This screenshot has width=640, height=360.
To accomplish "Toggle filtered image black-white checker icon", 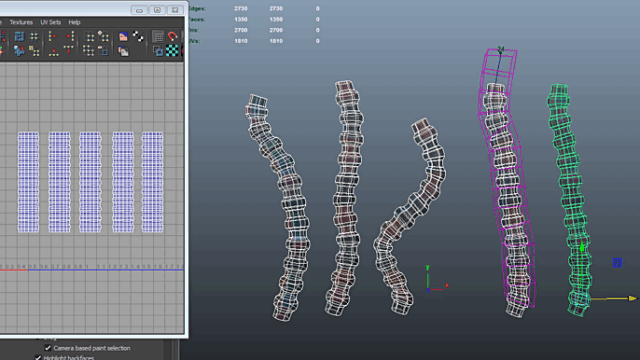I will click(138, 37).
